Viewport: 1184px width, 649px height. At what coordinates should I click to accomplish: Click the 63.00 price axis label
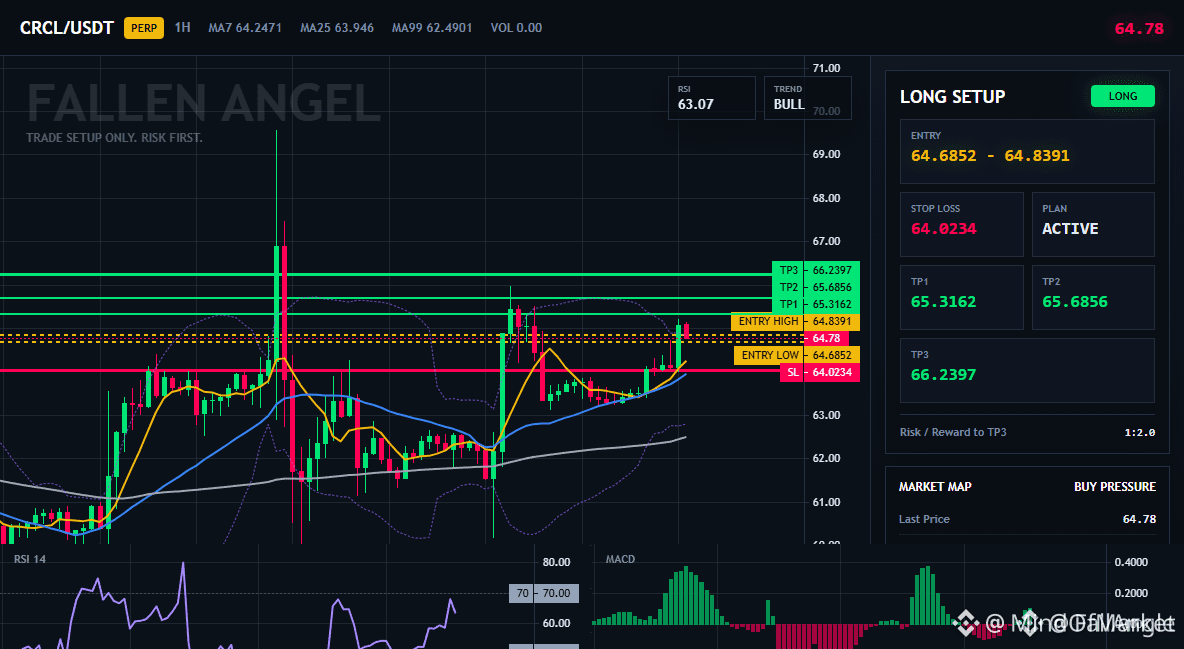coord(826,415)
